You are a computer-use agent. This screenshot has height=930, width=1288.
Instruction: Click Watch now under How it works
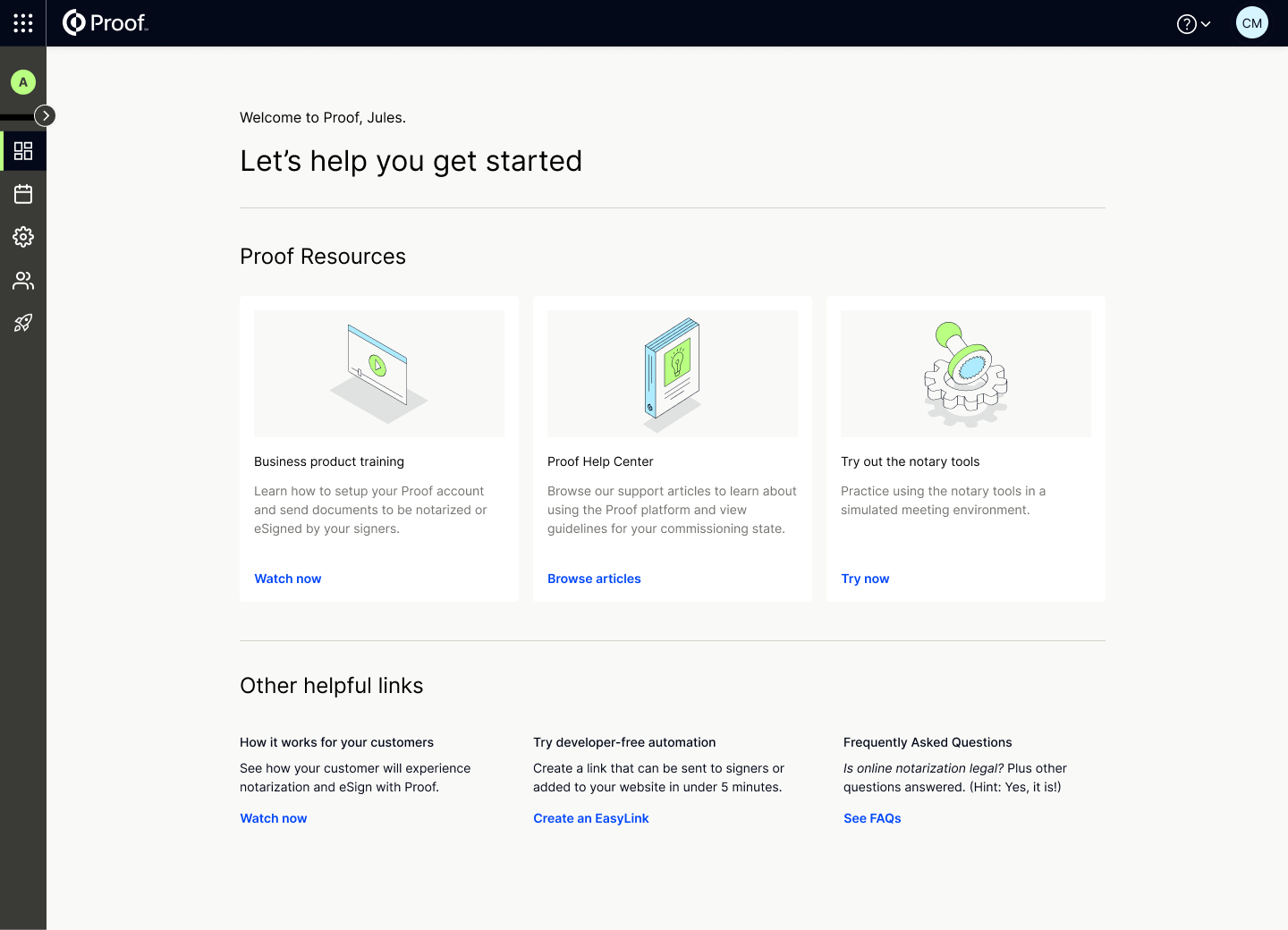(274, 818)
